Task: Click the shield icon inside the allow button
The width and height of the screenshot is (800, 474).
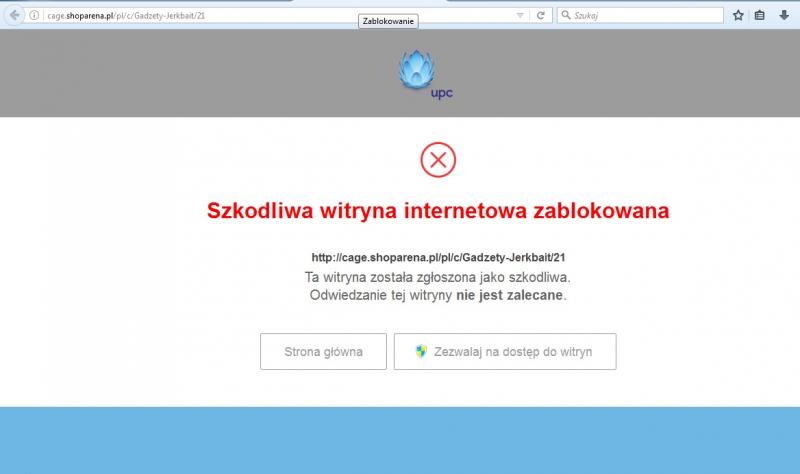Action: tap(422, 352)
